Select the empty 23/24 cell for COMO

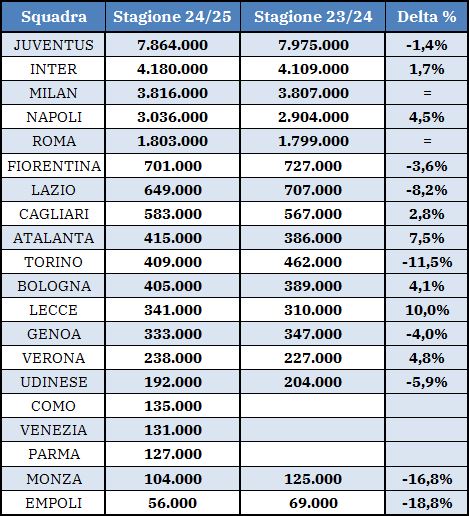313,406
